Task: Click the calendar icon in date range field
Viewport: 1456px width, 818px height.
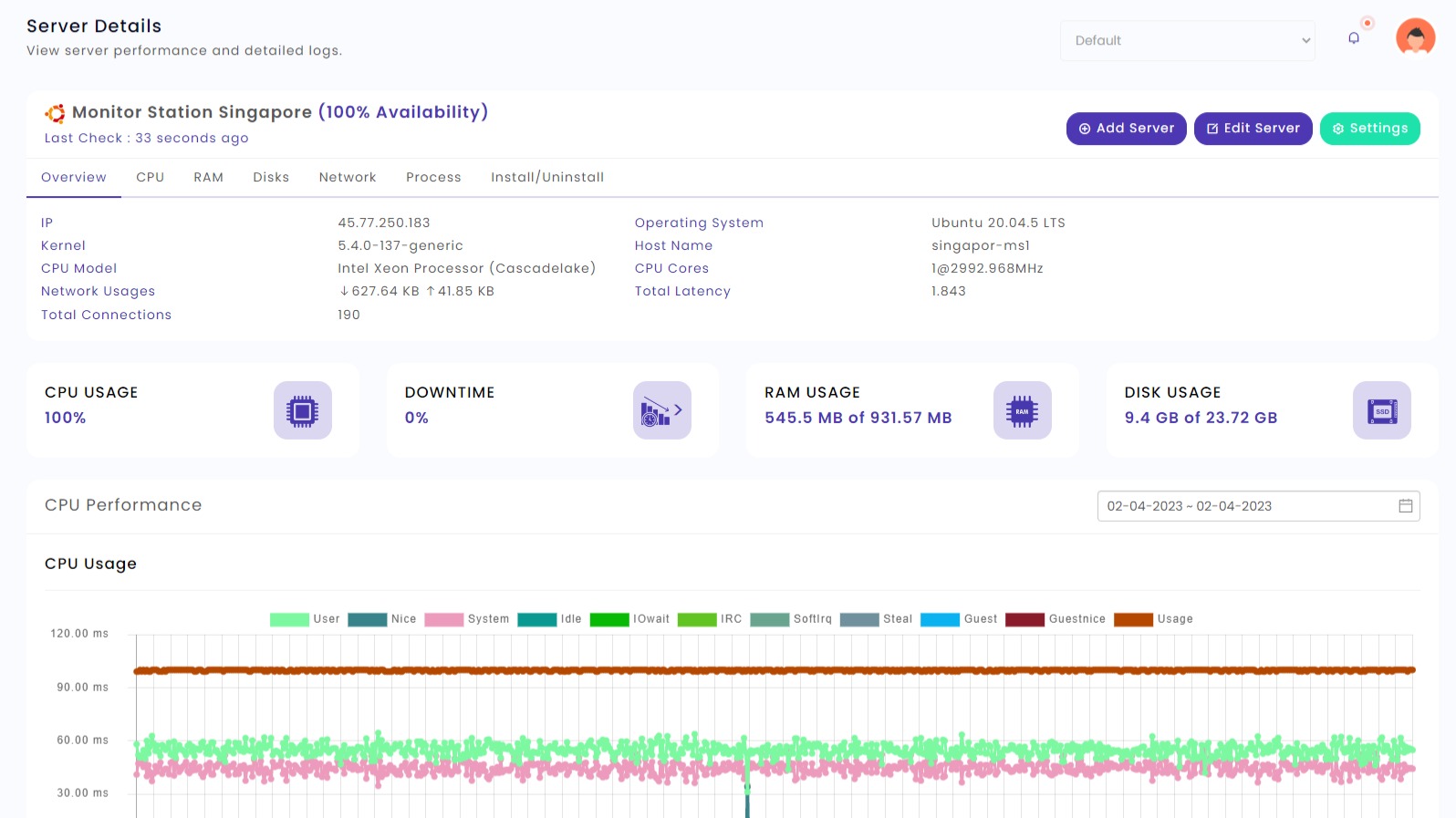Action: [1405, 506]
